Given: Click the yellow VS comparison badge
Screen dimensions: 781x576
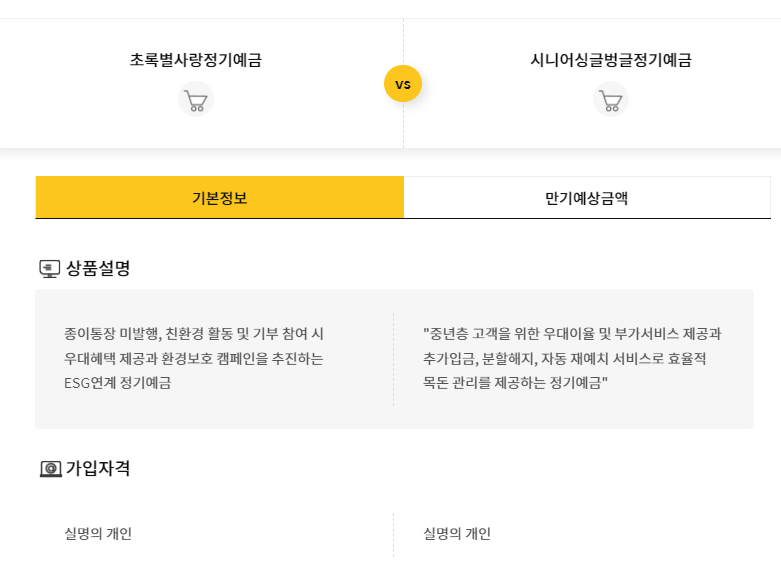Looking at the screenshot, I should coord(403,84).
